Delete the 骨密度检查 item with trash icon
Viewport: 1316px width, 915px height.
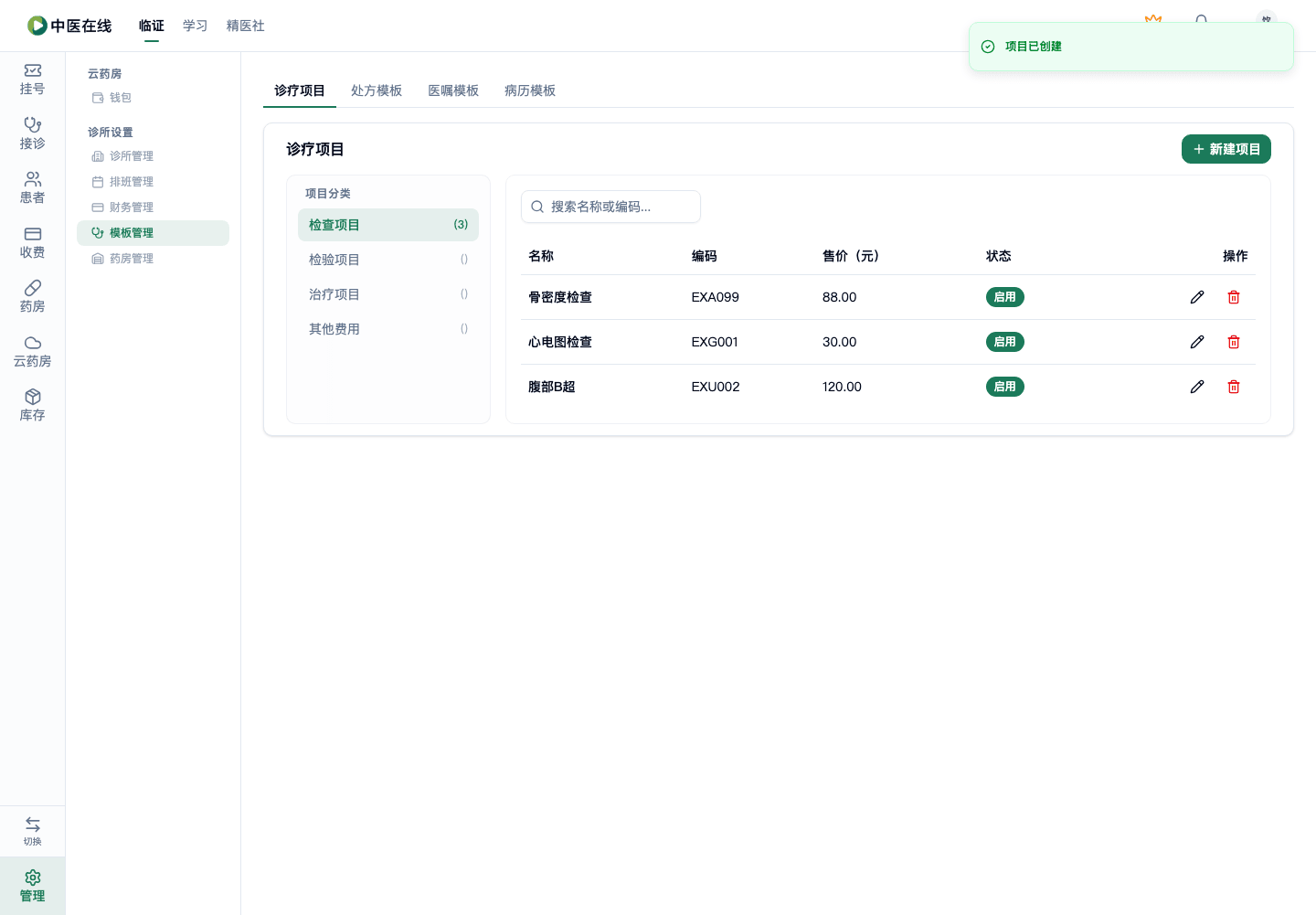[x=1234, y=297]
